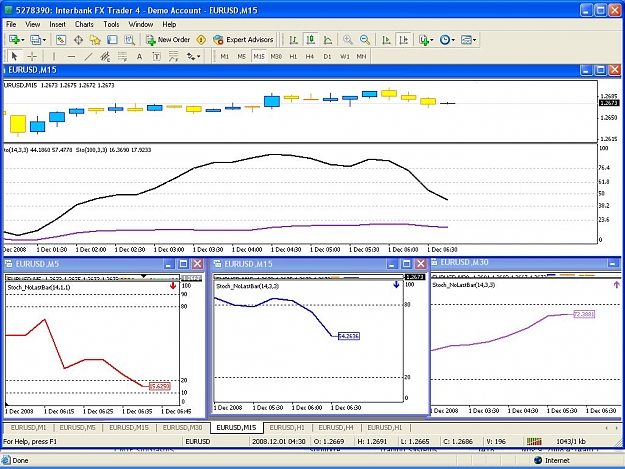The image size is (625, 469).
Task: Expand the new chart dropdown arrow
Action: [23, 39]
